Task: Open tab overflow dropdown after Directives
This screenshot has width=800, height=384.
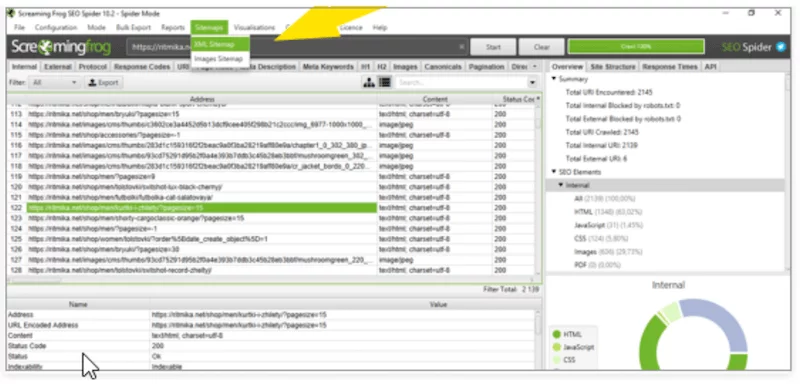Action: (534, 67)
